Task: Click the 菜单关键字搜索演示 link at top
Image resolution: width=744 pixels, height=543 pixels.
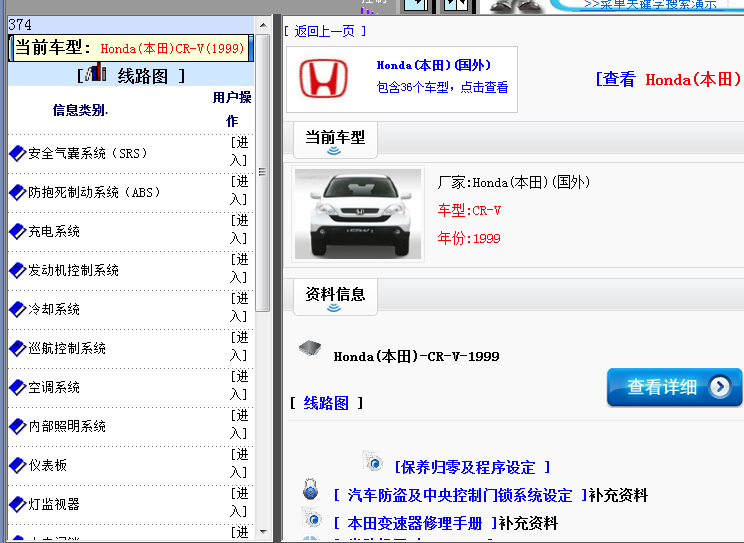Action: [x=651, y=4]
